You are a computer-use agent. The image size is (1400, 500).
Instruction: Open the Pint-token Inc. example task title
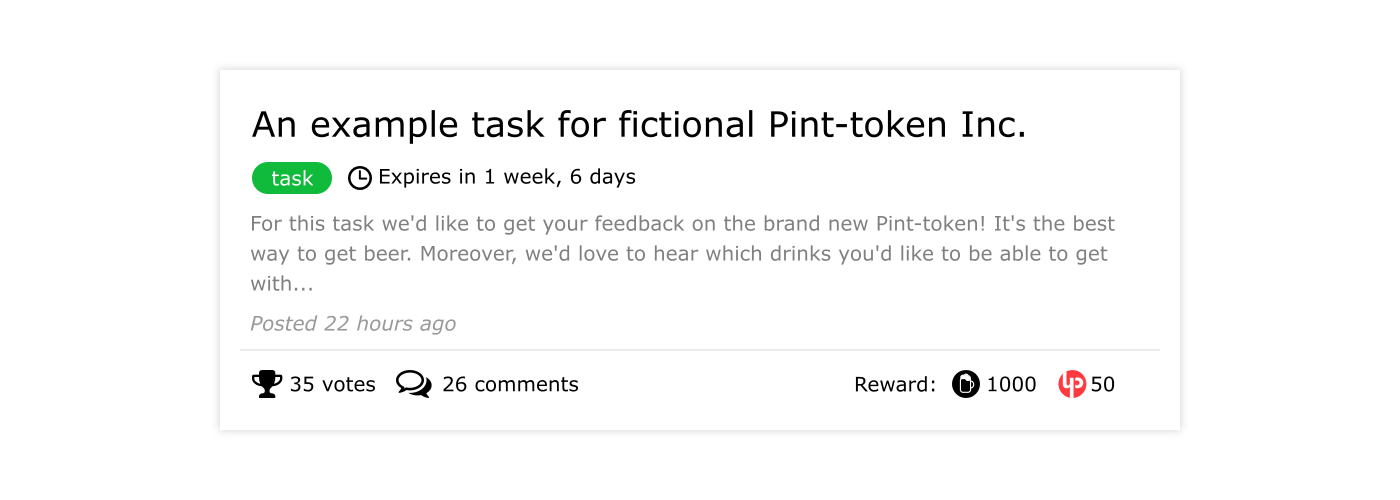[x=638, y=125]
